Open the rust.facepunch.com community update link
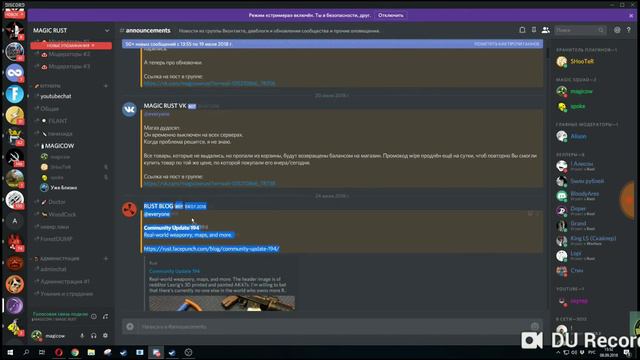This screenshot has width=640, height=360. [211, 249]
